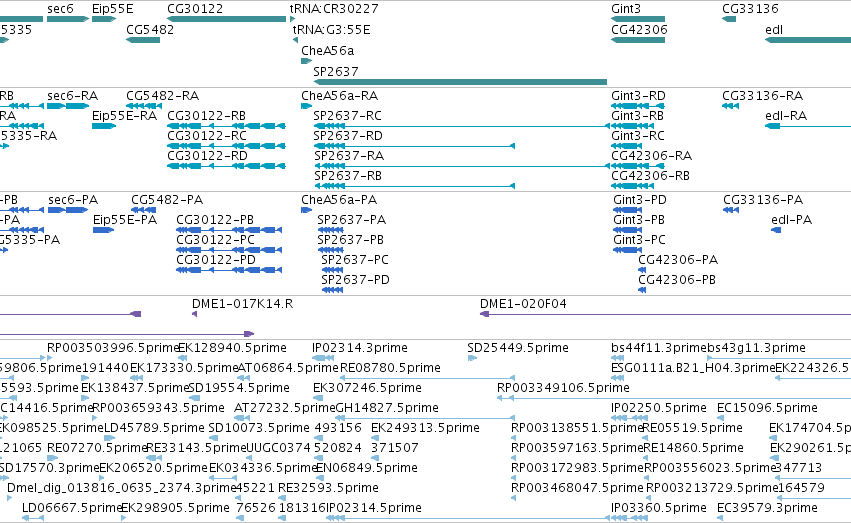This screenshot has width=851, height=523.
Task: Click the SP2637-PA protein feature
Action: tap(331, 230)
